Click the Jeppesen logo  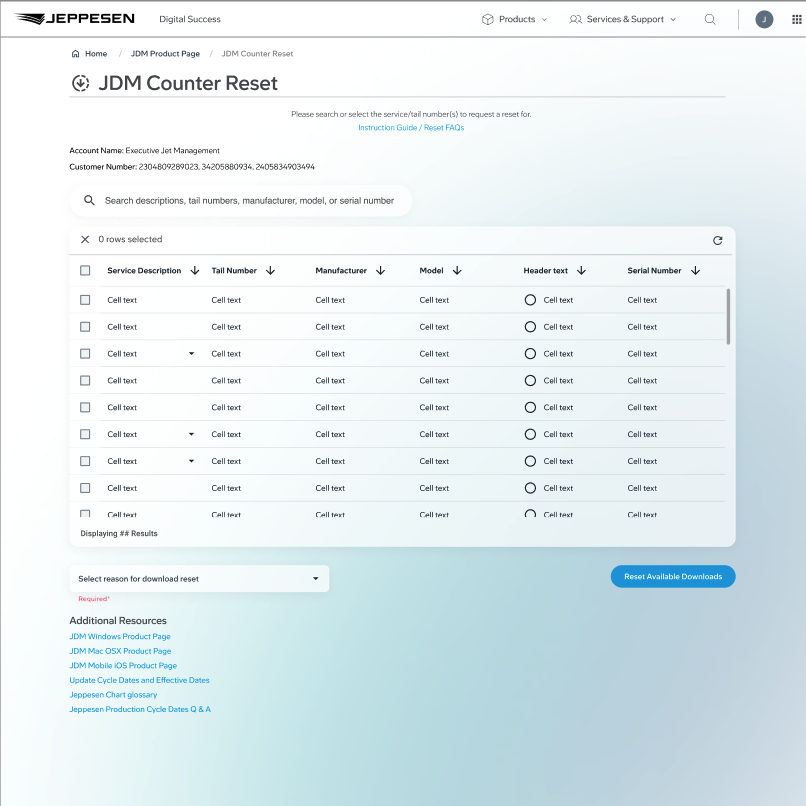[75, 19]
